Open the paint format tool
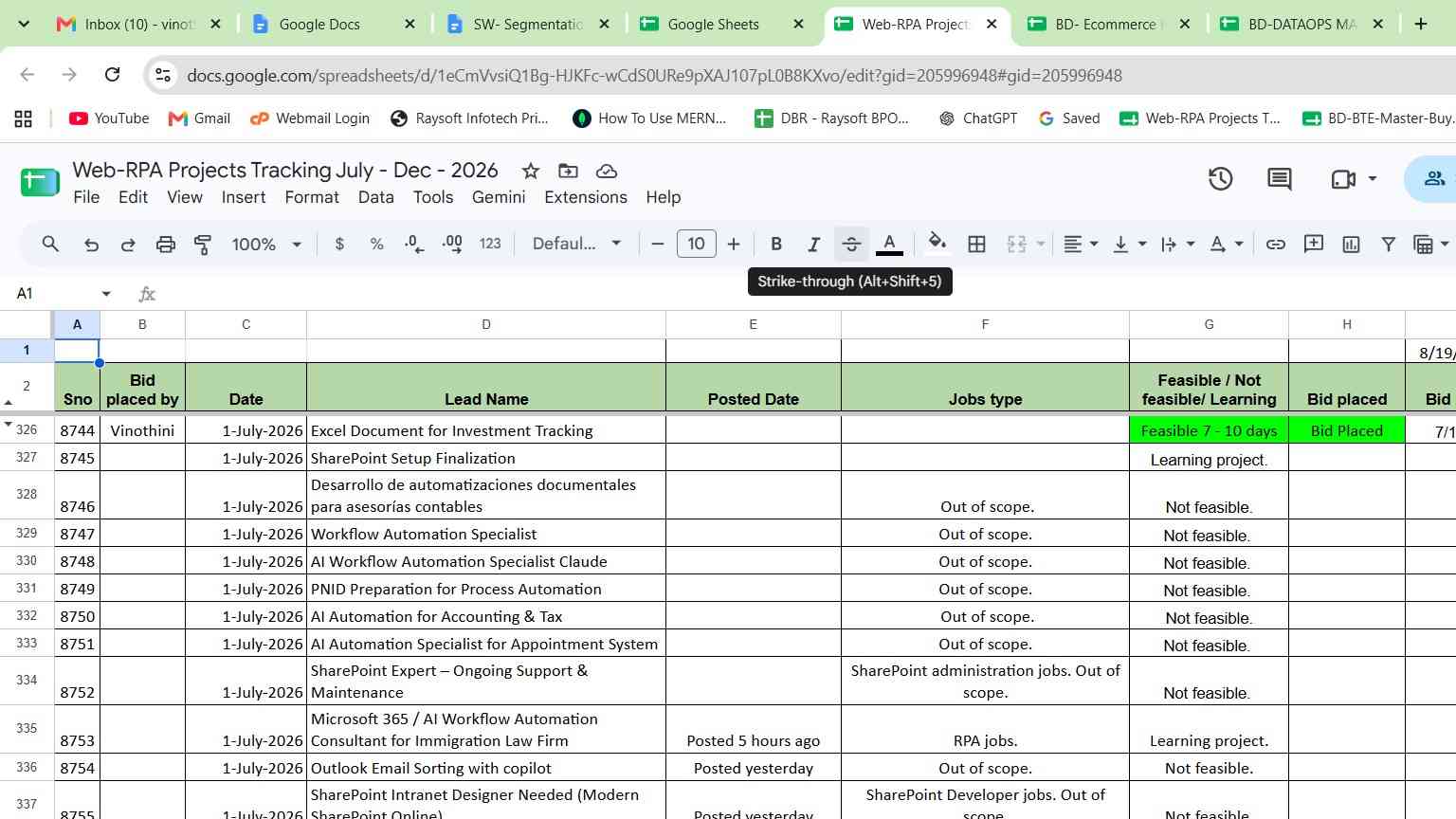1456x819 pixels. tap(203, 245)
